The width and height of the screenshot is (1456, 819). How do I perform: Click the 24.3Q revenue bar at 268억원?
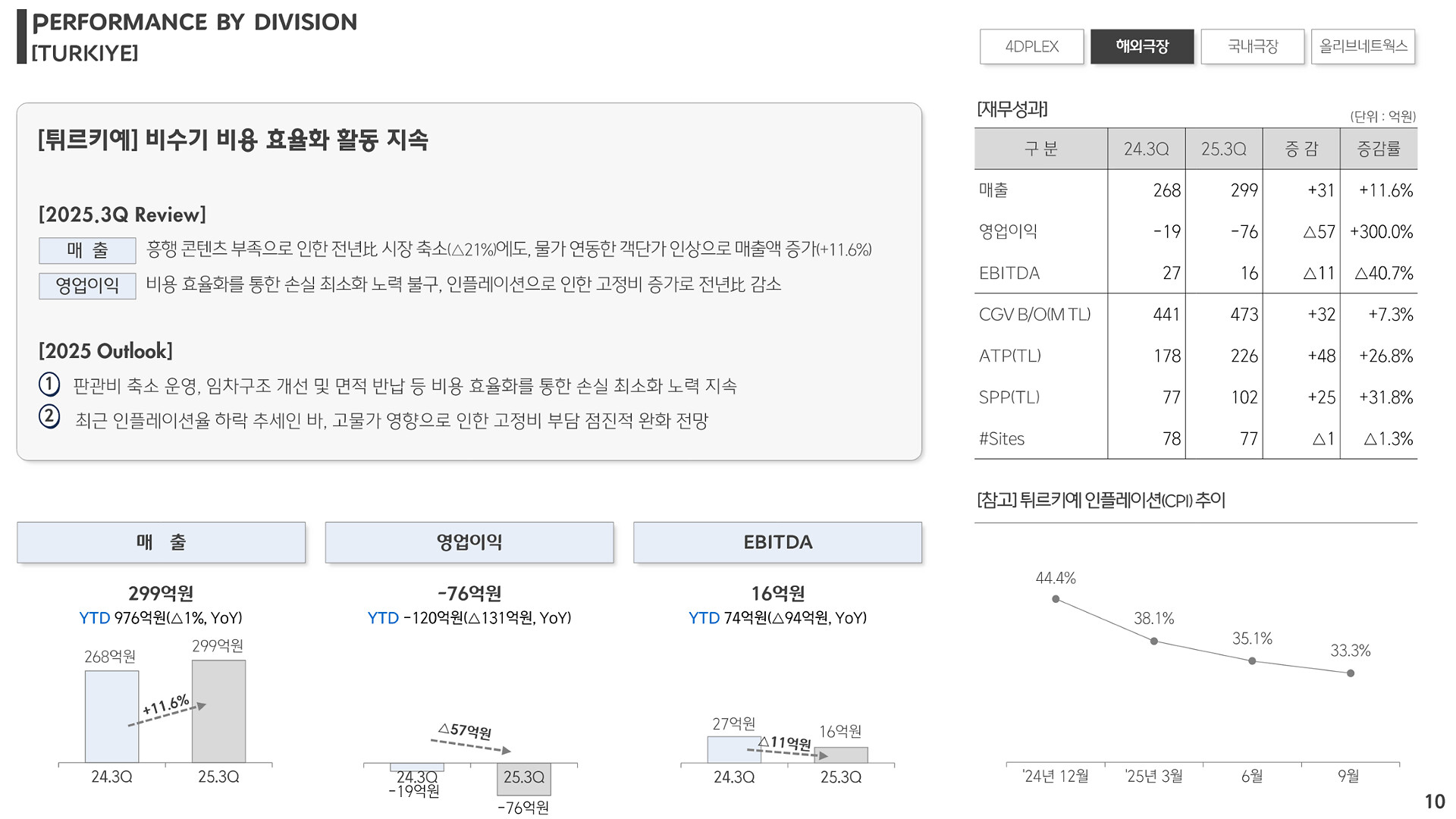(111, 717)
